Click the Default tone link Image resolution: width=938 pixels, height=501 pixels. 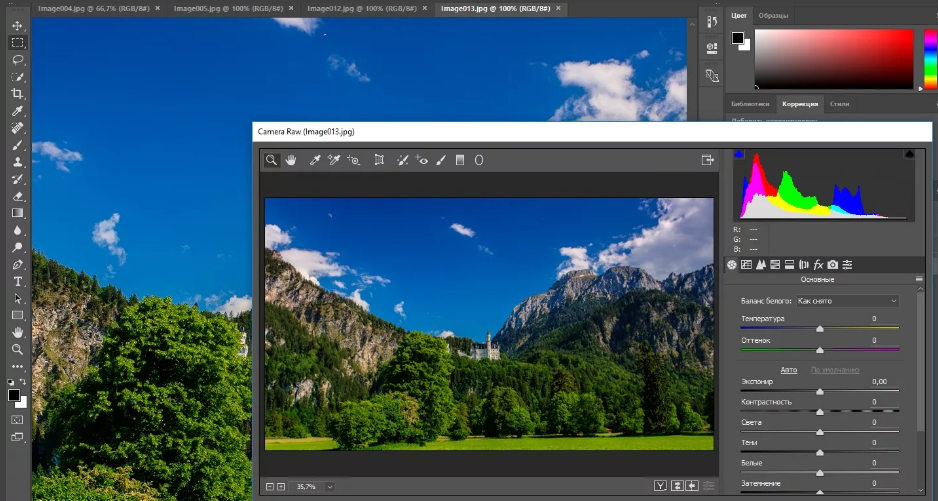pyautogui.click(x=835, y=370)
